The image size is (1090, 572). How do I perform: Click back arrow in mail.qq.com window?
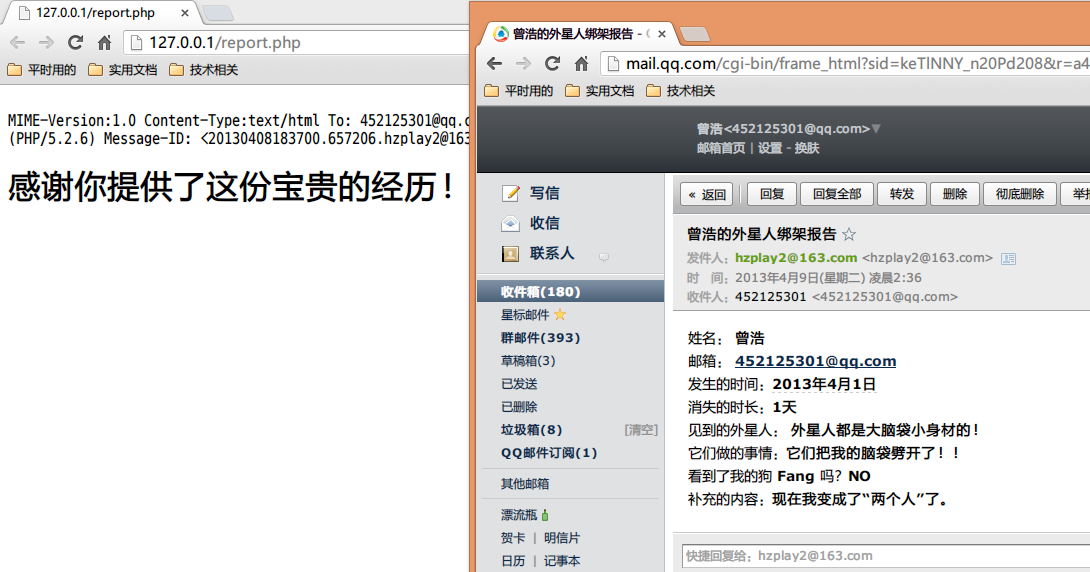pos(494,64)
